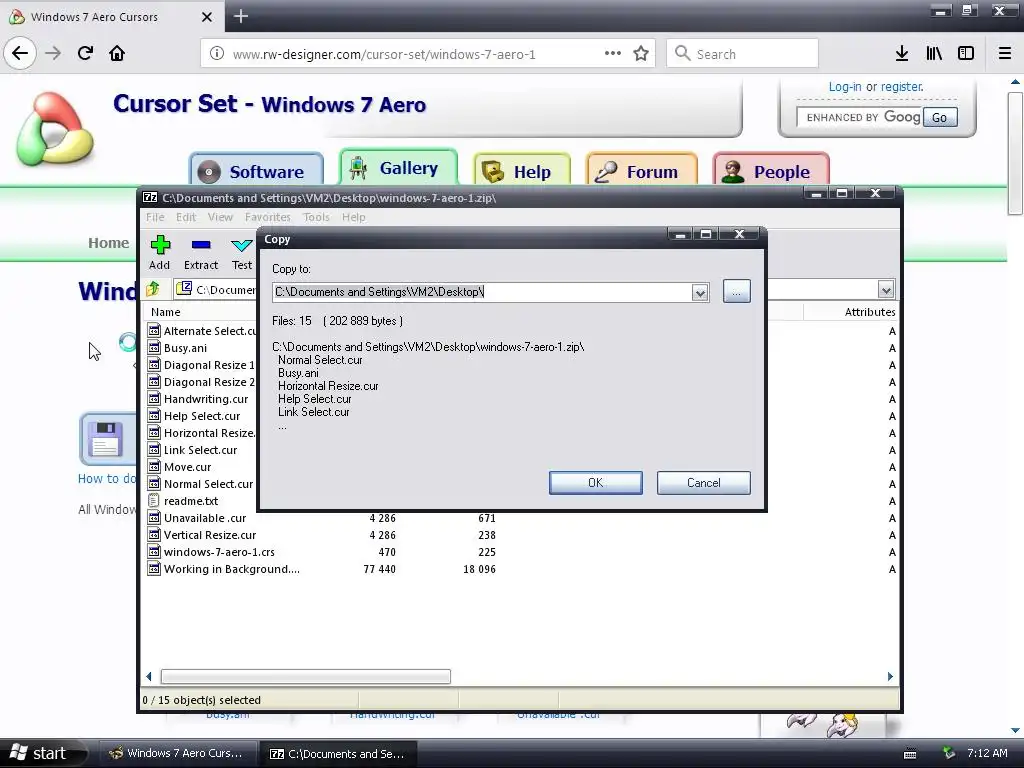This screenshot has height=768, width=1024.
Task: Click the Firefox Search box
Action: (743, 54)
